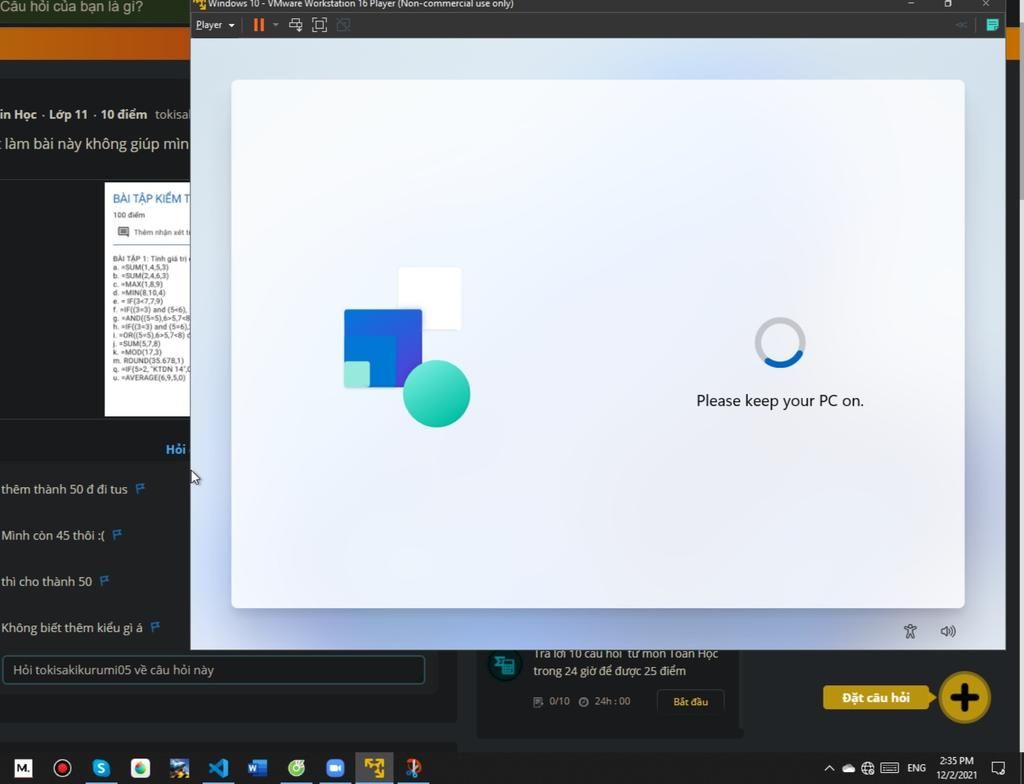Open the BÀI TẬP KIỂM TRA image thumbnail
The width and height of the screenshot is (1024, 784).
[148, 299]
